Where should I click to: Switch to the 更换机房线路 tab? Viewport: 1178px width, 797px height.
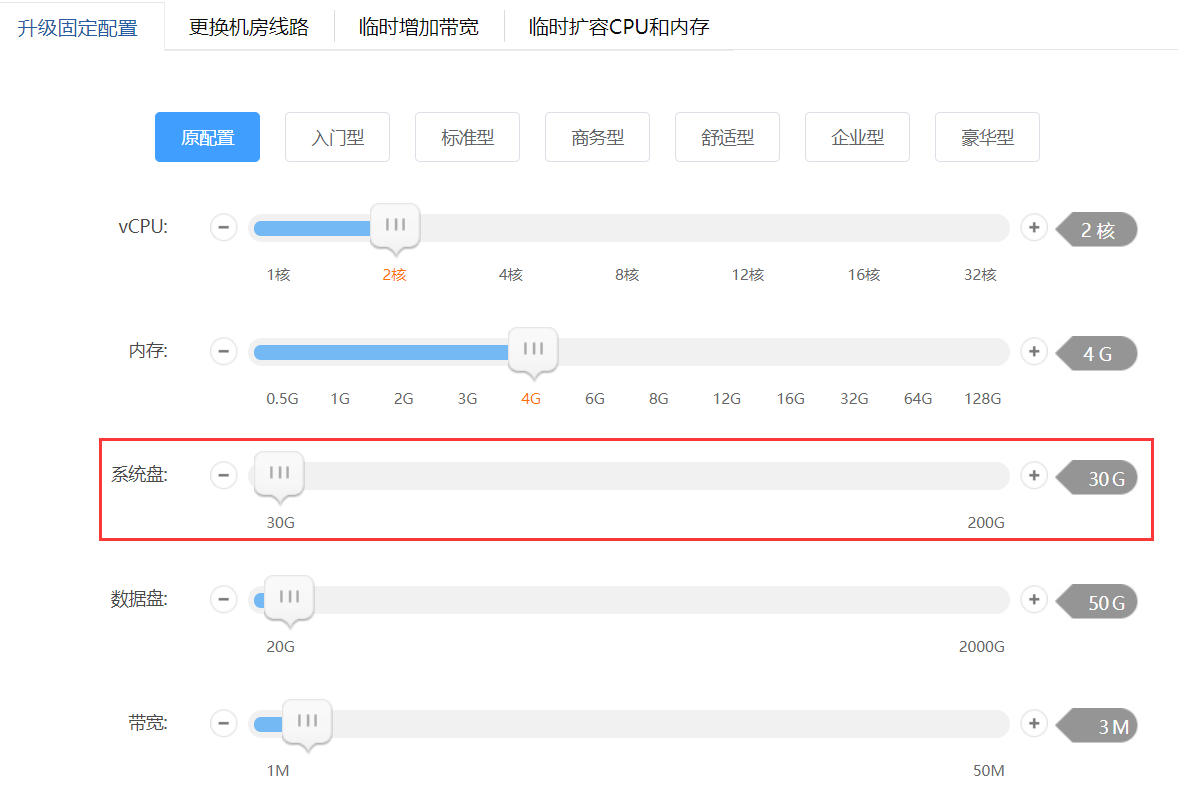pyautogui.click(x=249, y=27)
